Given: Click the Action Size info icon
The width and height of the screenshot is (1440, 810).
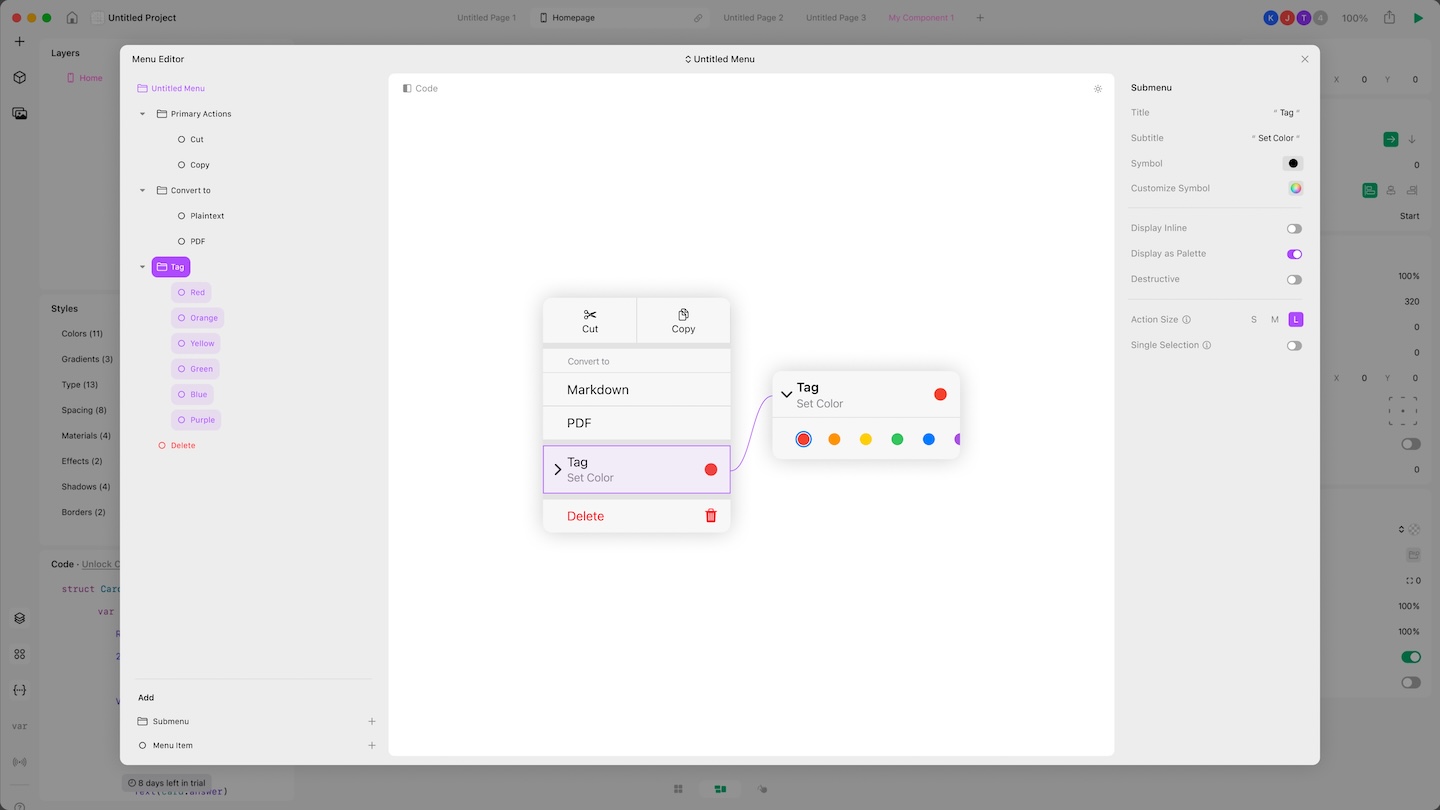Looking at the screenshot, I should (x=1187, y=320).
